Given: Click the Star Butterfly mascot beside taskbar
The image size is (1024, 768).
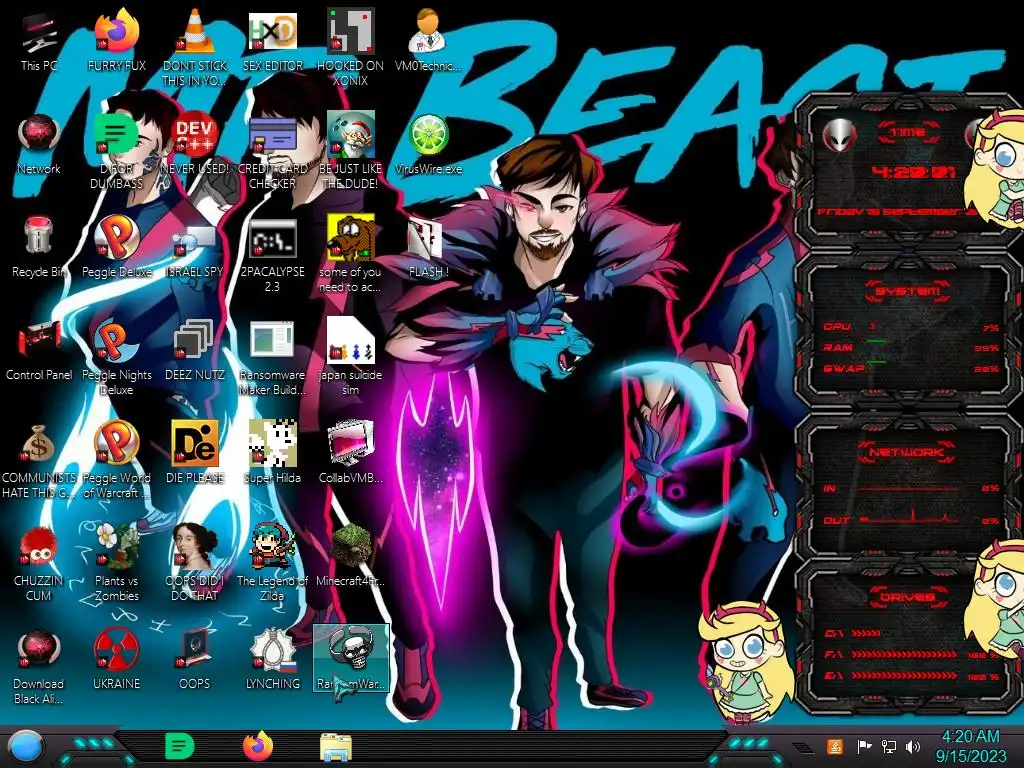Looking at the screenshot, I should [x=744, y=660].
